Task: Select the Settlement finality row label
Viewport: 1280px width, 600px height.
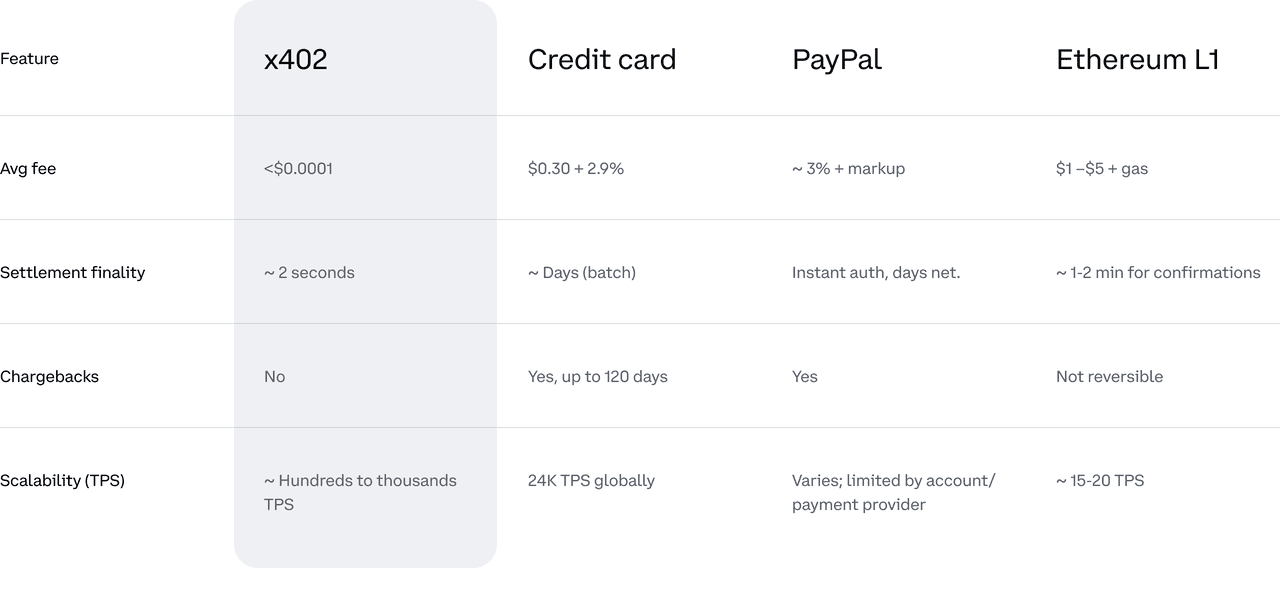Action: click(x=73, y=273)
